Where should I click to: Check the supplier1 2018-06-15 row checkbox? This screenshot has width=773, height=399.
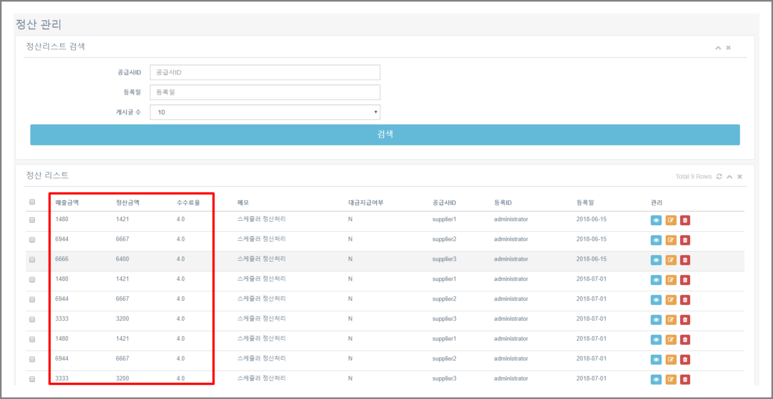pyautogui.click(x=32, y=220)
